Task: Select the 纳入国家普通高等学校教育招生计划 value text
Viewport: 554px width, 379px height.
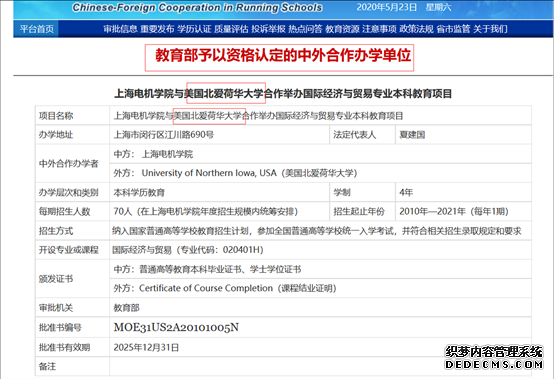Action: 317,231
